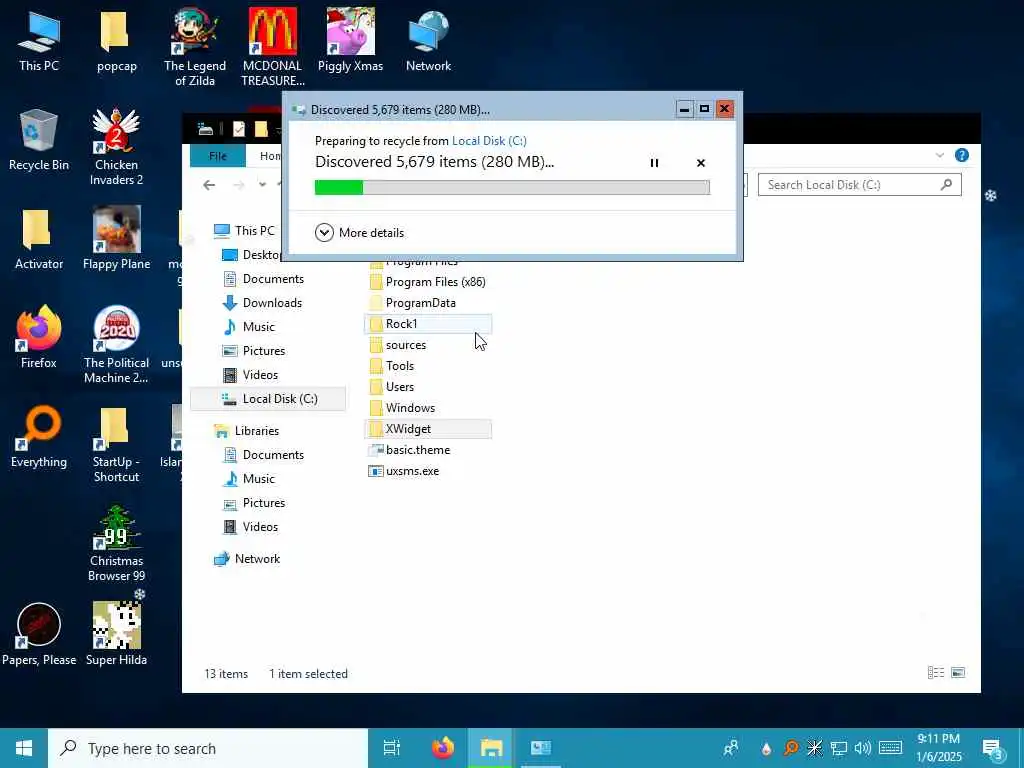Click the recycle progress bar
Image resolution: width=1024 pixels, height=768 pixels.
tap(512, 187)
